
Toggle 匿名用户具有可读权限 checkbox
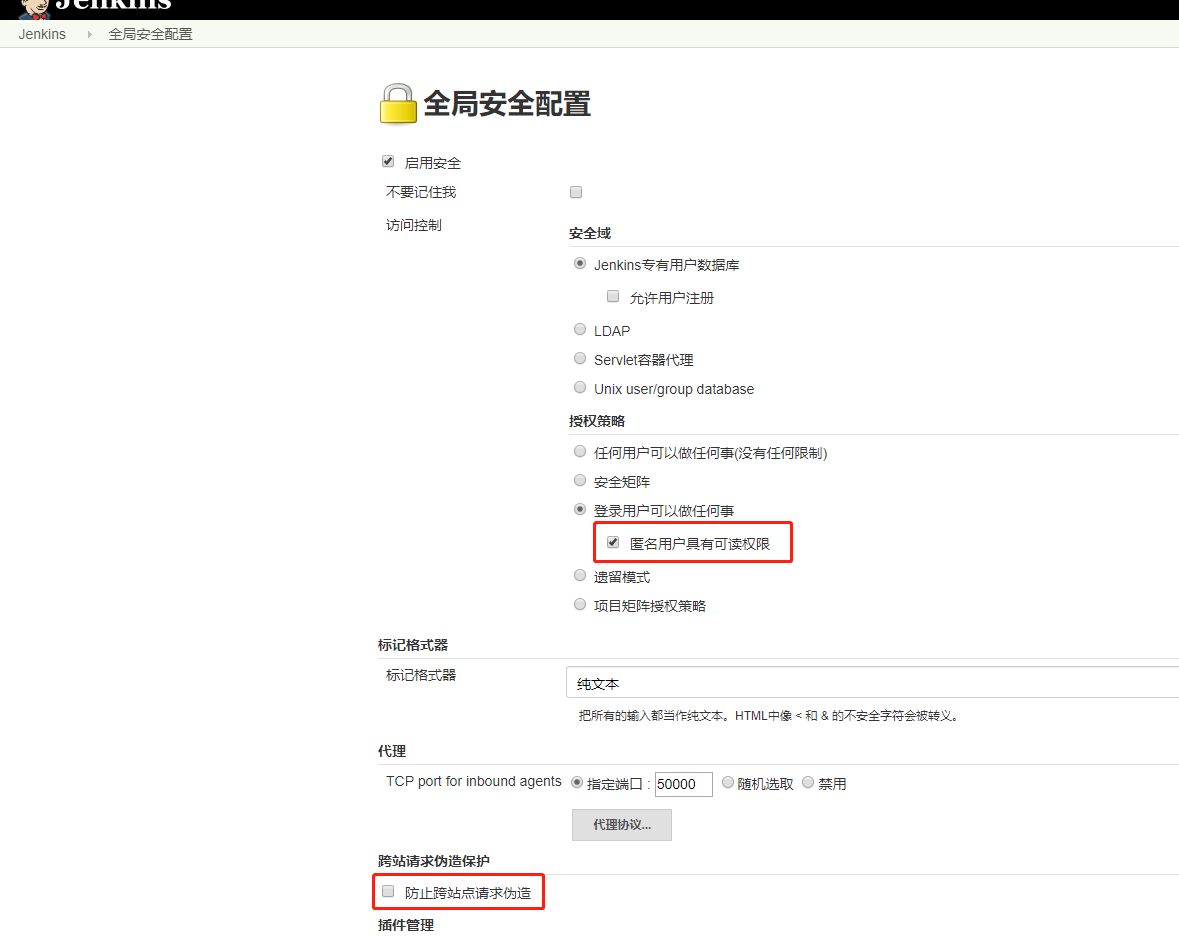[x=613, y=543]
